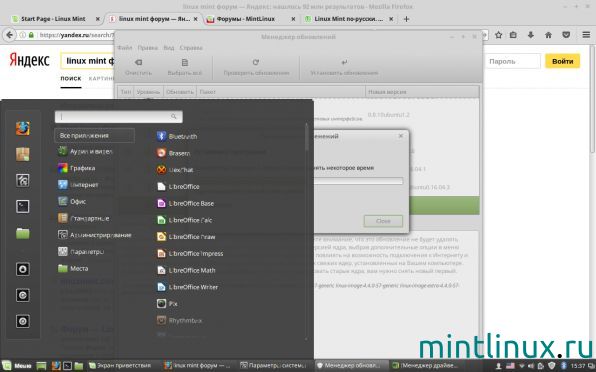Click Проверить обновления in Update Manager toolbar
This screenshot has width=596, height=372.
coord(256,67)
